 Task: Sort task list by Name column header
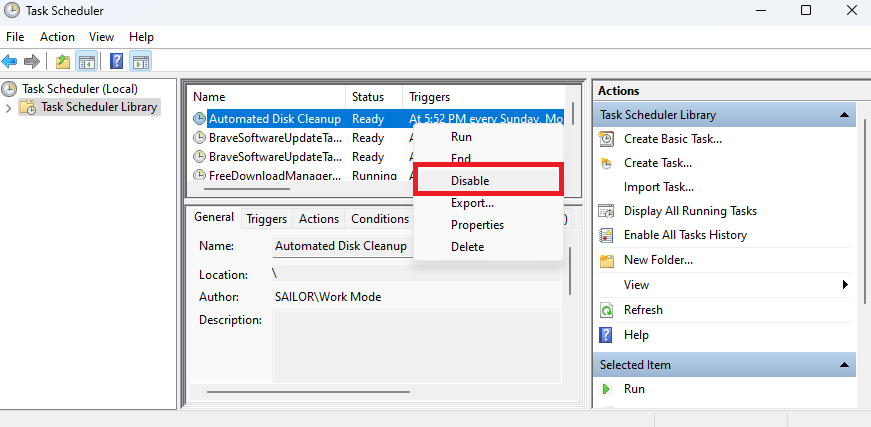pyautogui.click(x=266, y=97)
